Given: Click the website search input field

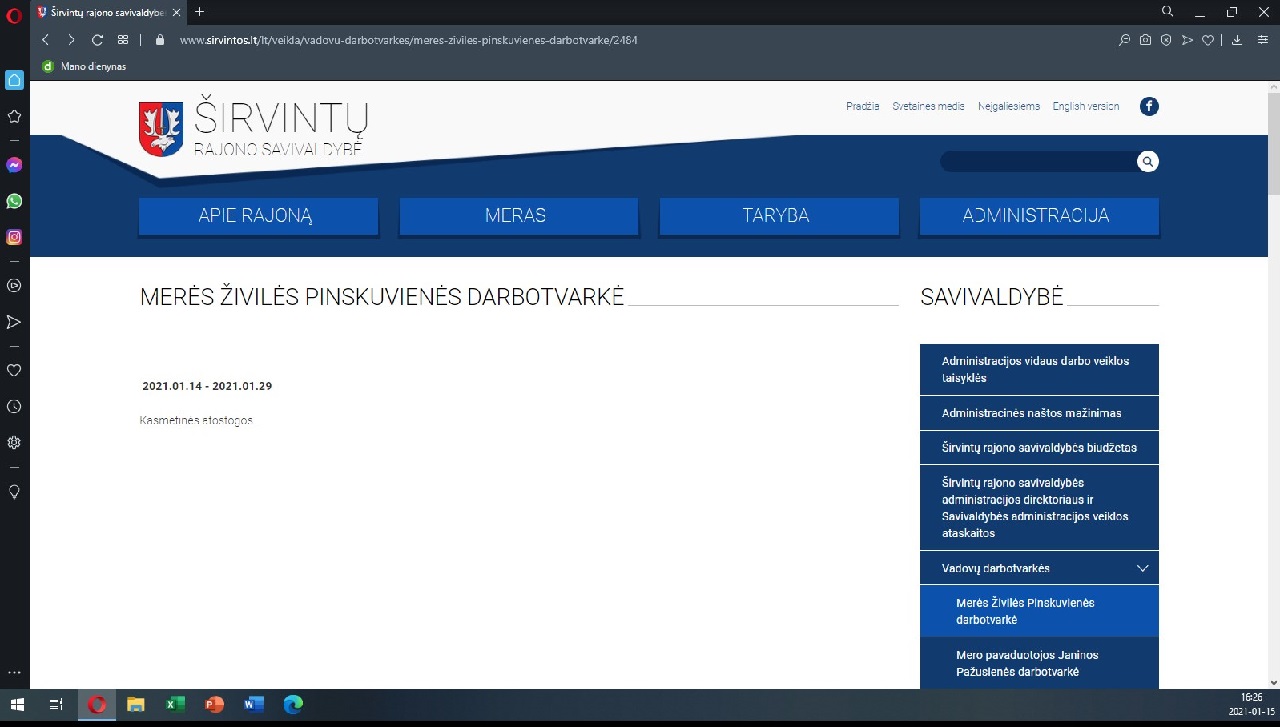Looking at the screenshot, I should pos(1036,162).
